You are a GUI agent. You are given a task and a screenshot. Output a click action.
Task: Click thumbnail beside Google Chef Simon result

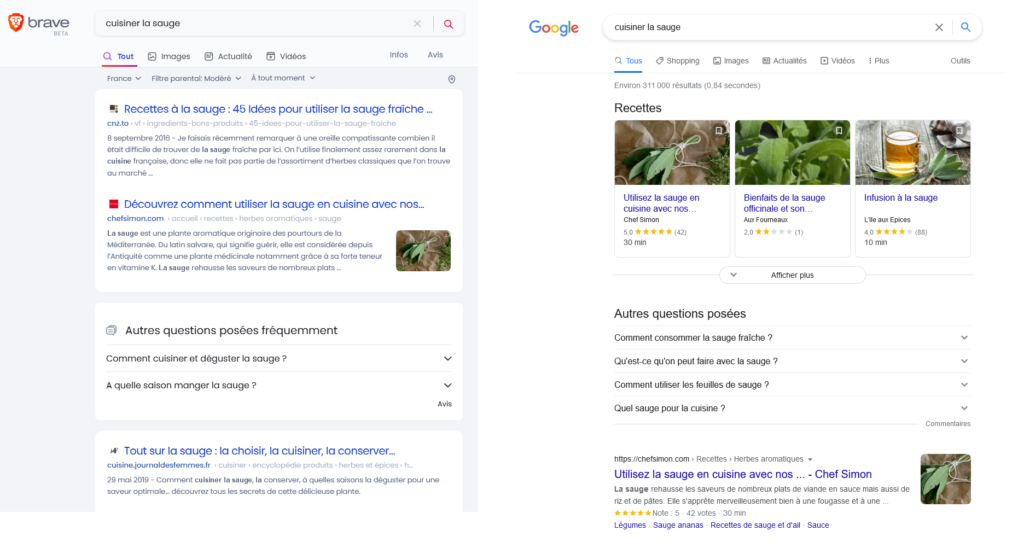pyautogui.click(x=946, y=479)
